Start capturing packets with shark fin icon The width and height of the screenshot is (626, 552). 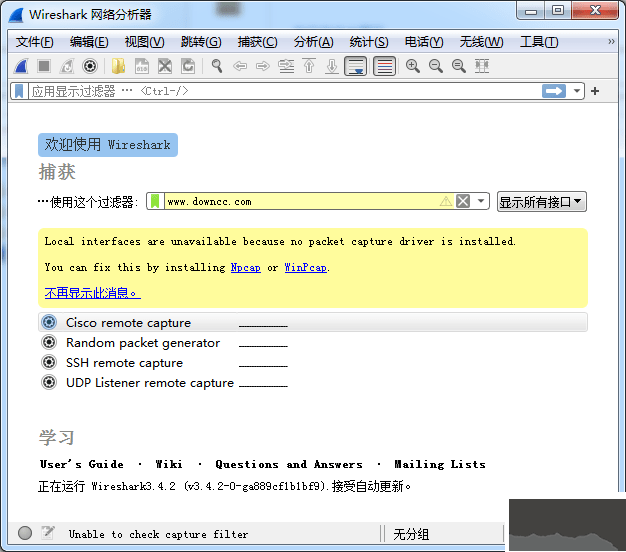[x=21, y=66]
